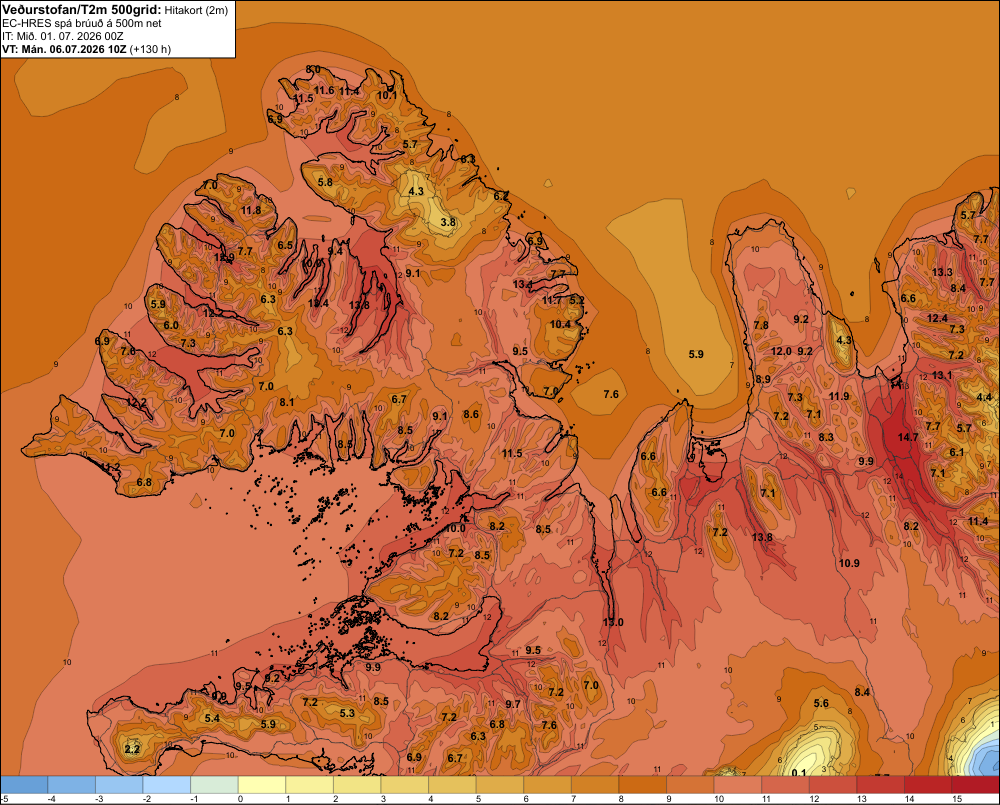Click the Veðurstofan/T2m 500grid title text

click(x=82, y=10)
